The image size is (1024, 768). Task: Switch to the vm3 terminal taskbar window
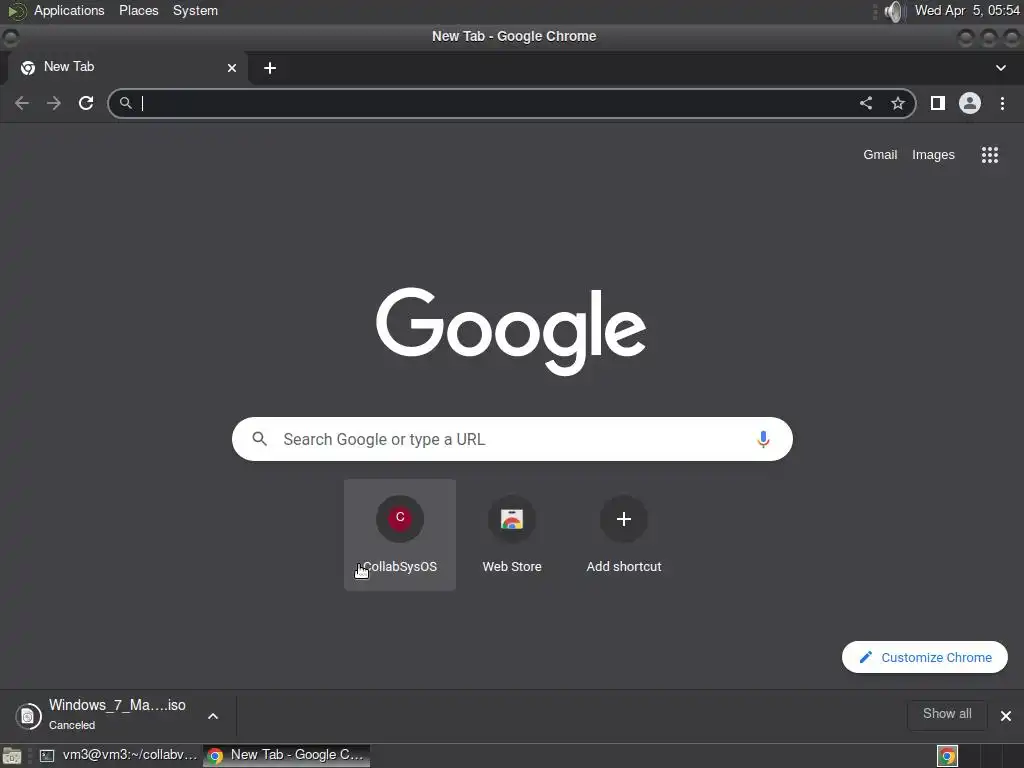tap(118, 755)
